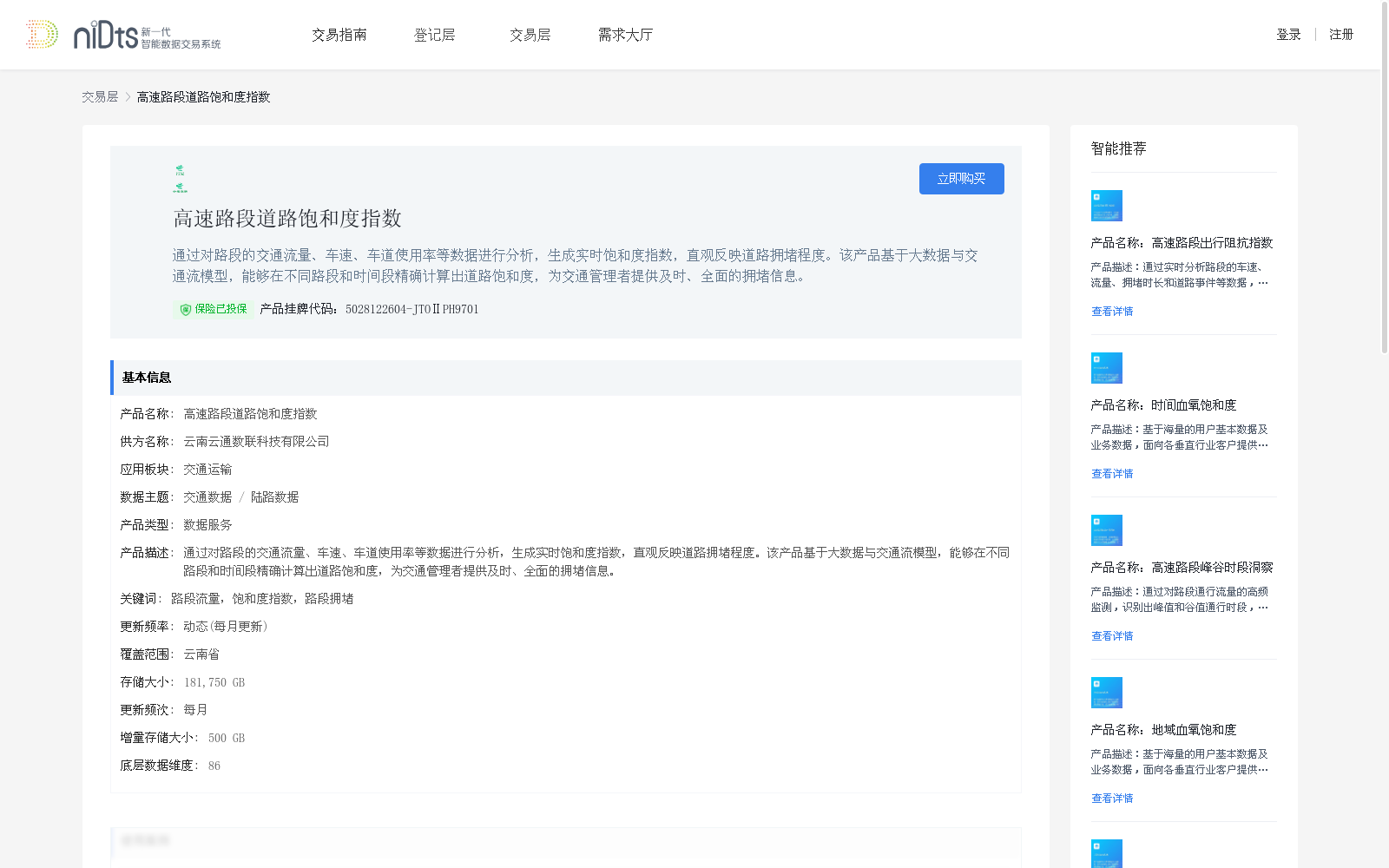Image resolution: width=1389 pixels, height=868 pixels.
Task: Click the 陆路数据 topic value
Action: pos(274,497)
